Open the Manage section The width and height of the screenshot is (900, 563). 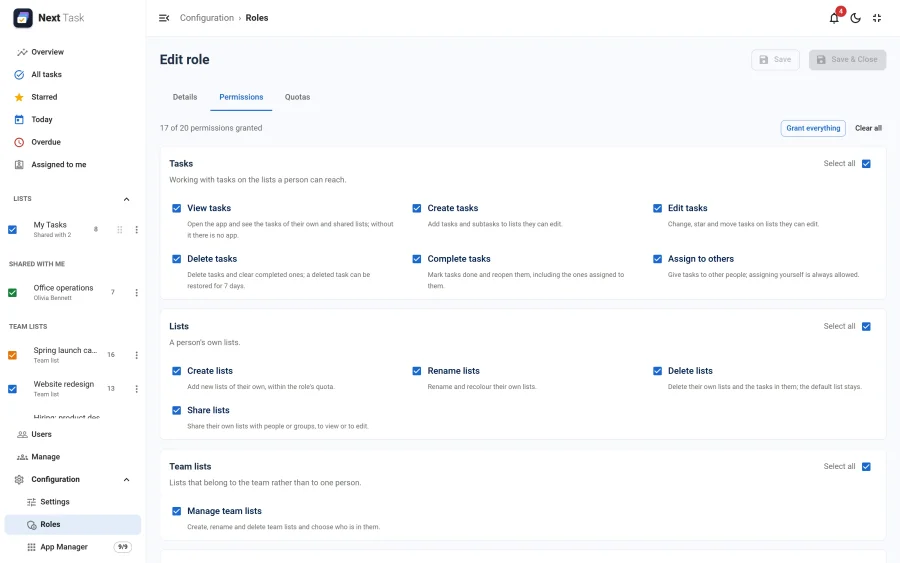pos(73,457)
